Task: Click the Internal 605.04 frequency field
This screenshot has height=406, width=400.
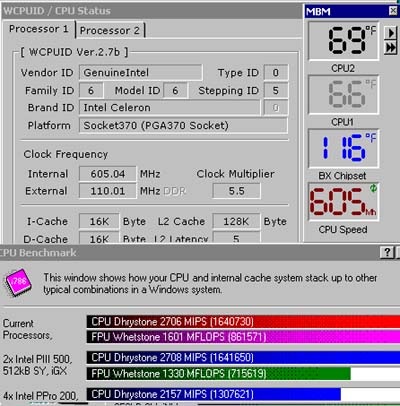Action: (107, 174)
